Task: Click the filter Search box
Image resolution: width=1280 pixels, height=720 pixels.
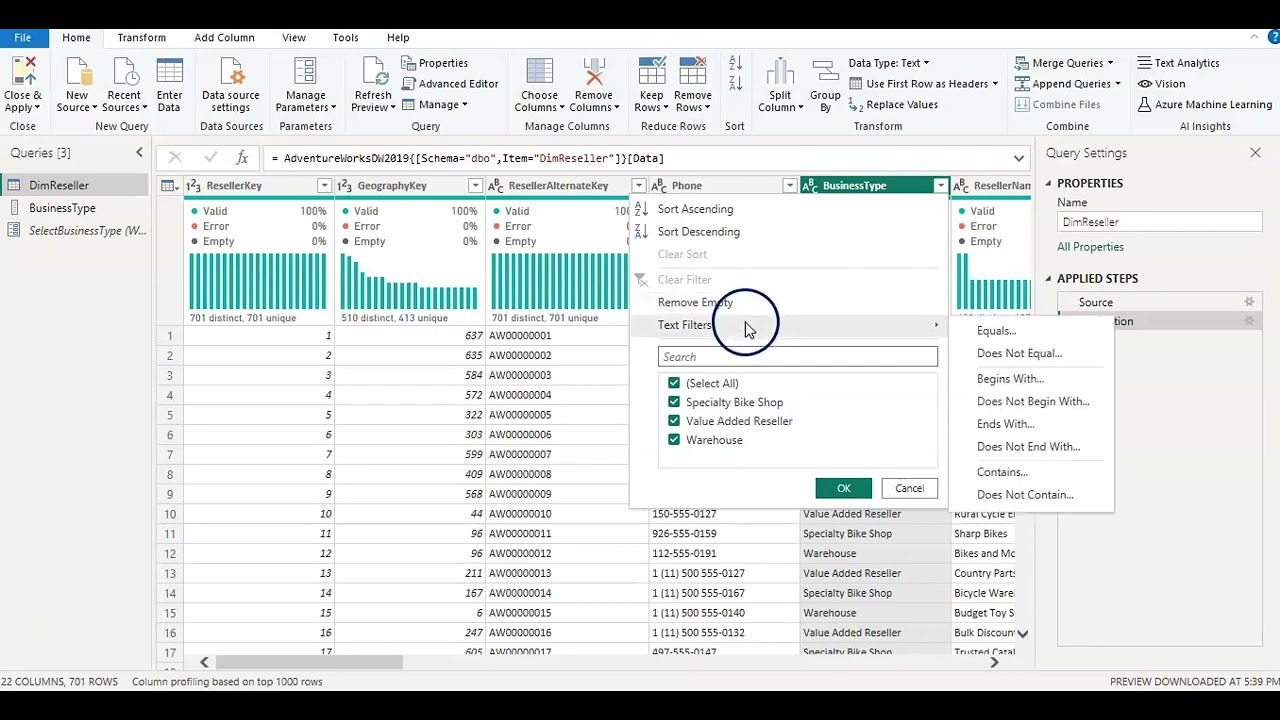Action: coord(797,357)
